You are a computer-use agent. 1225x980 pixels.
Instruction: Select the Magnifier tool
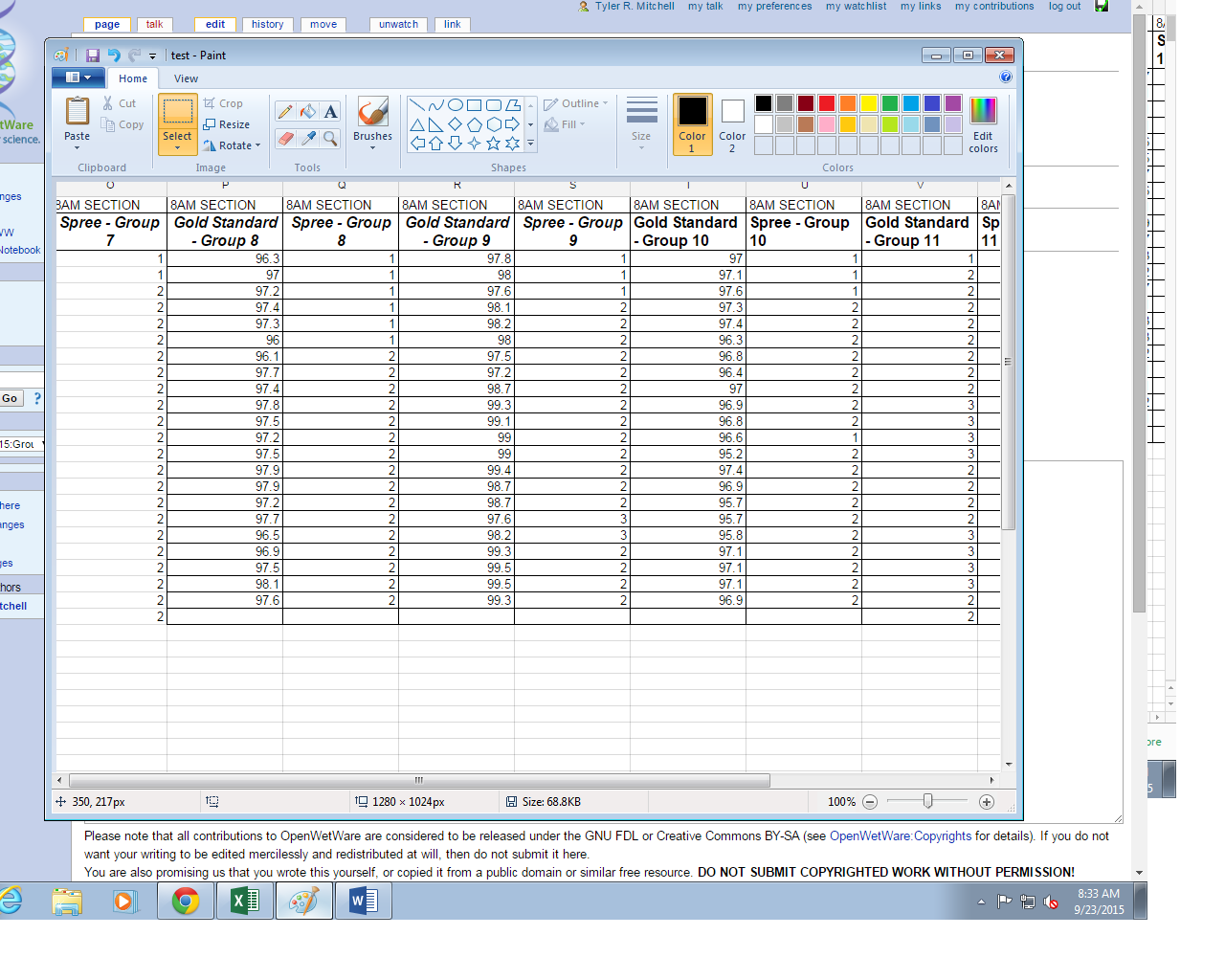[330, 139]
